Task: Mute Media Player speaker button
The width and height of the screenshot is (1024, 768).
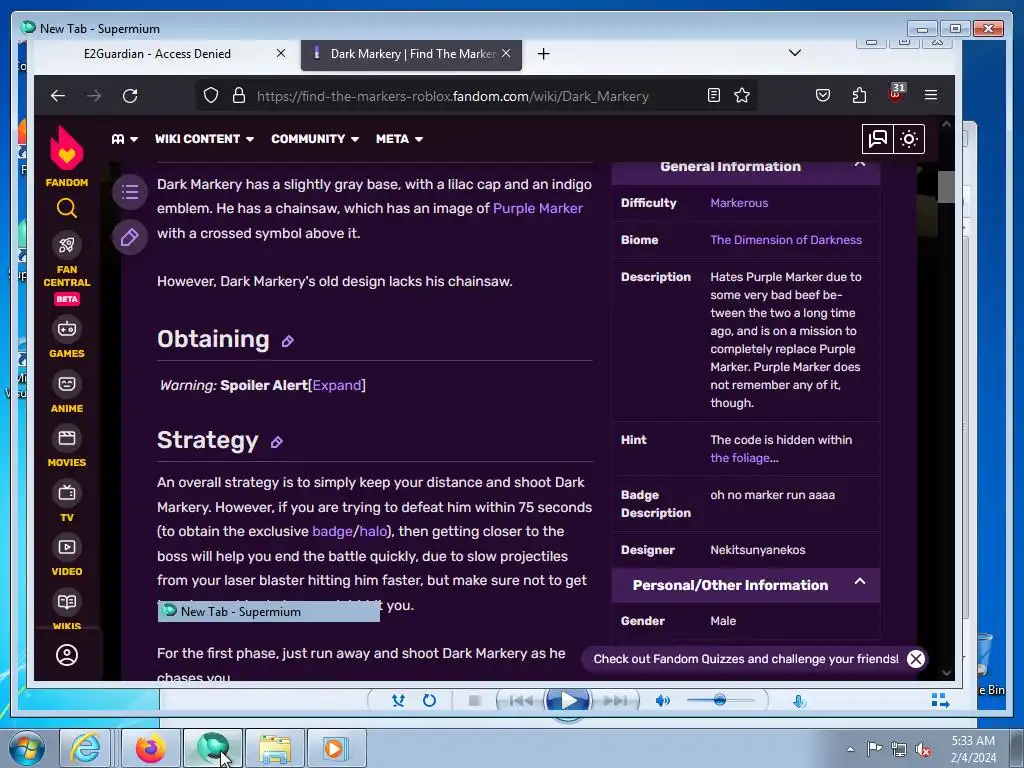Action: pyautogui.click(x=662, y=701)
